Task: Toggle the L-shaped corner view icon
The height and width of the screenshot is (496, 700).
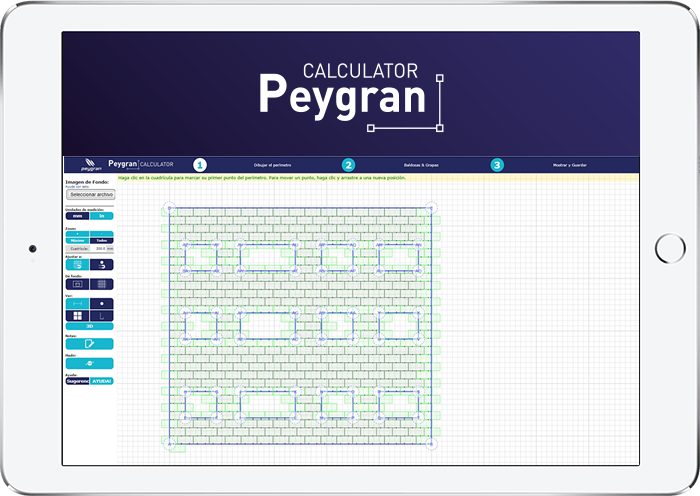Action: point(102,316)
